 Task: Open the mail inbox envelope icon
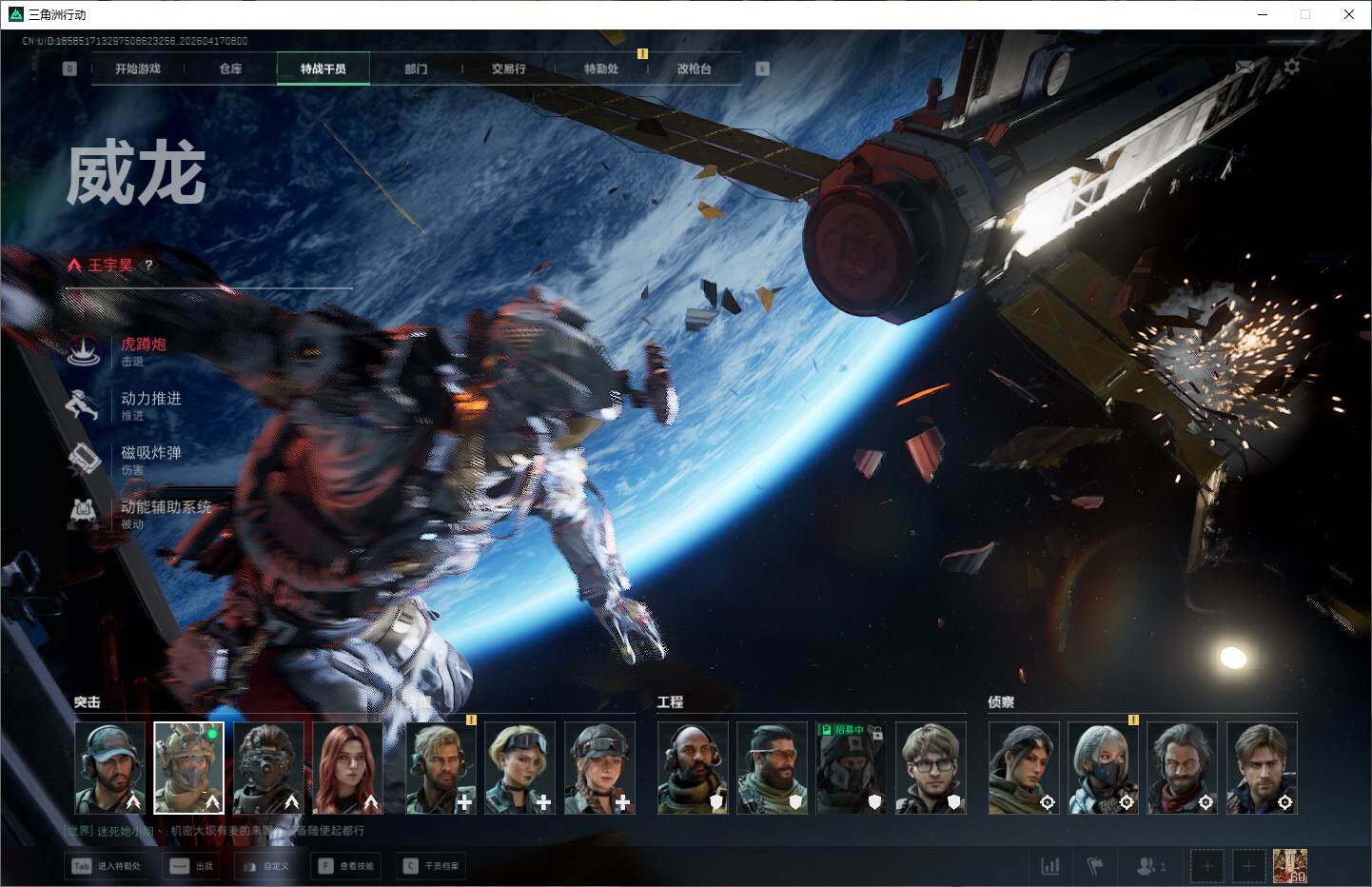click(1245, 67)
